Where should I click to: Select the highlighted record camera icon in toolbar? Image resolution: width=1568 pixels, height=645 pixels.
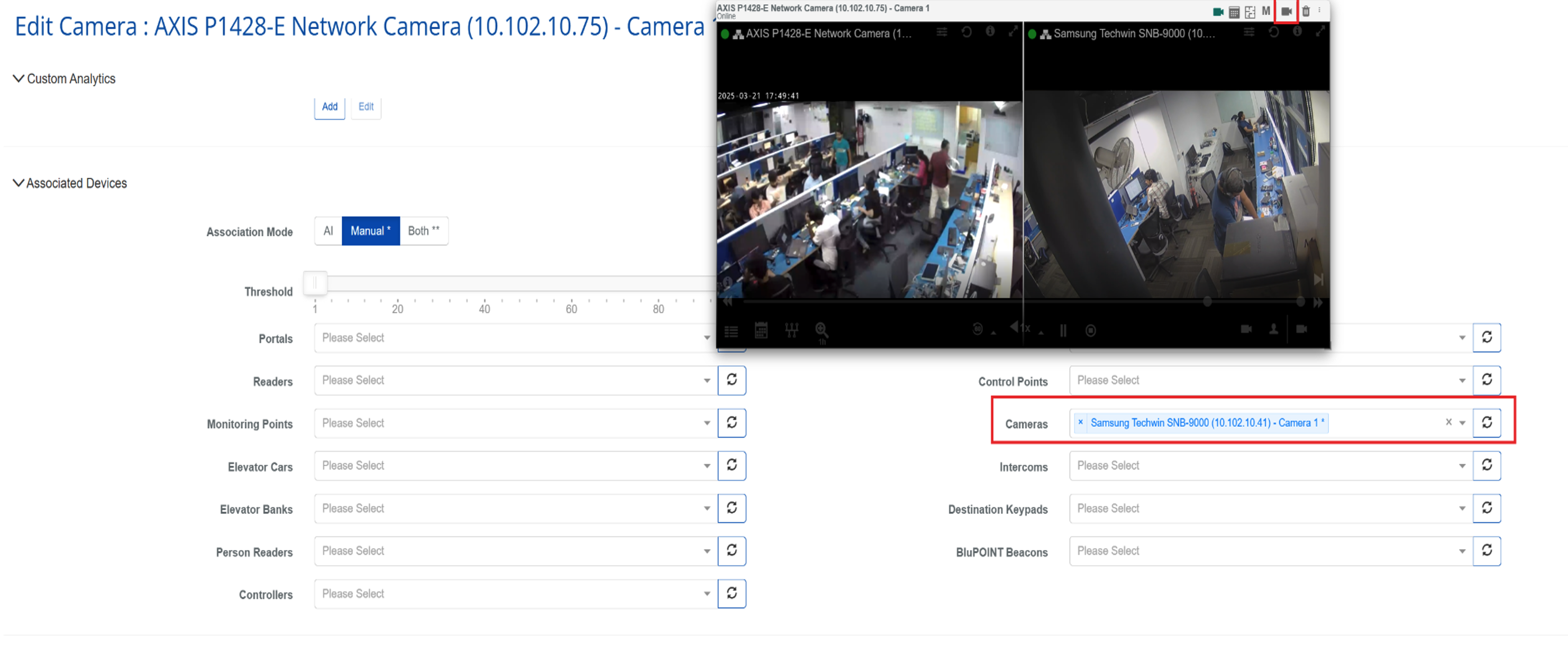coord(1286,11)
